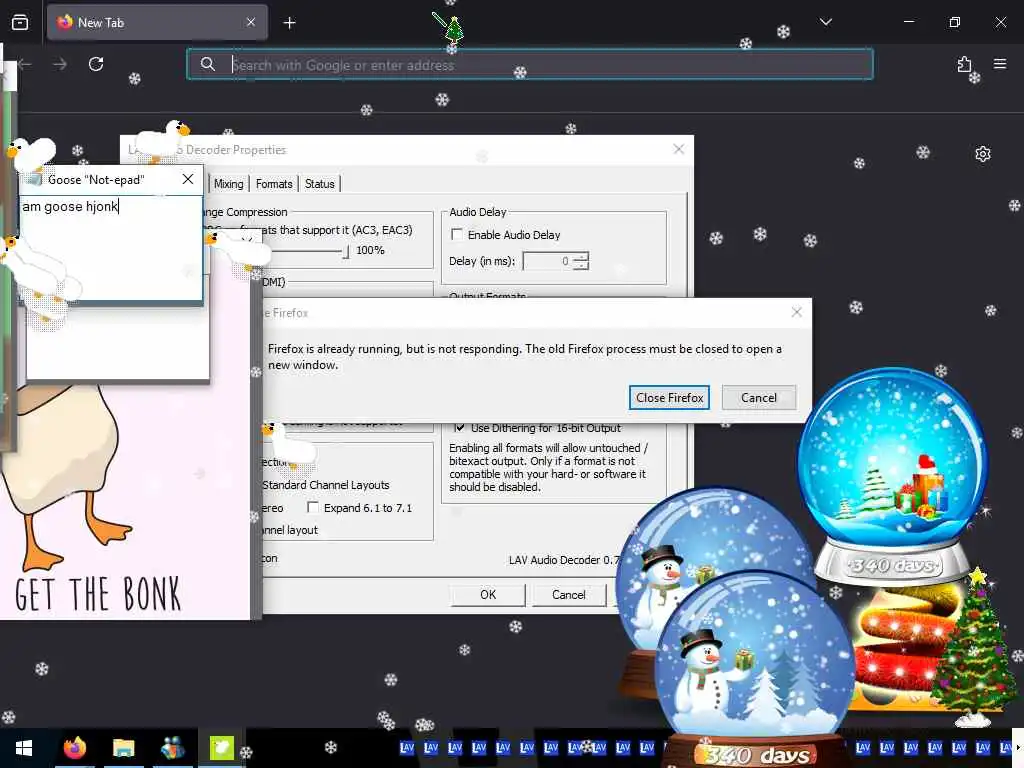
Task: Close the New Tab tab
Action: pyautogui.click(x=251, y=22)
